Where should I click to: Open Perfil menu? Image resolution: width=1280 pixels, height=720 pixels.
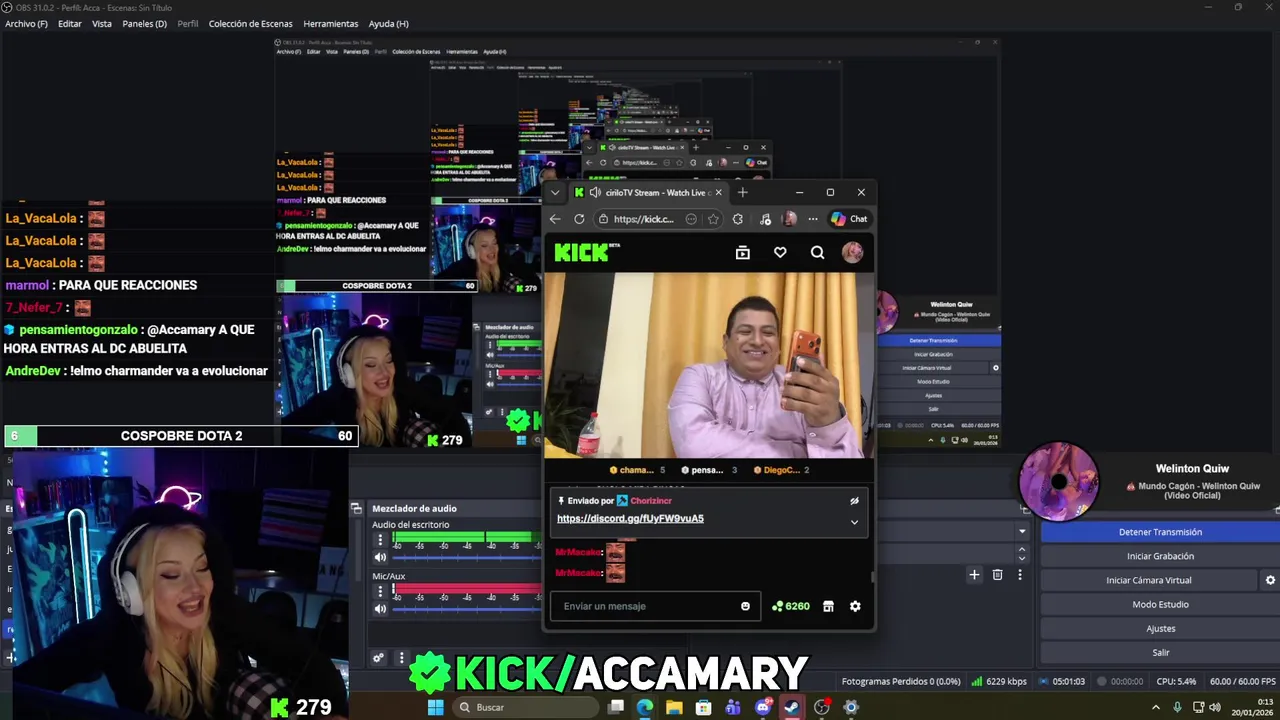point(188,24)
